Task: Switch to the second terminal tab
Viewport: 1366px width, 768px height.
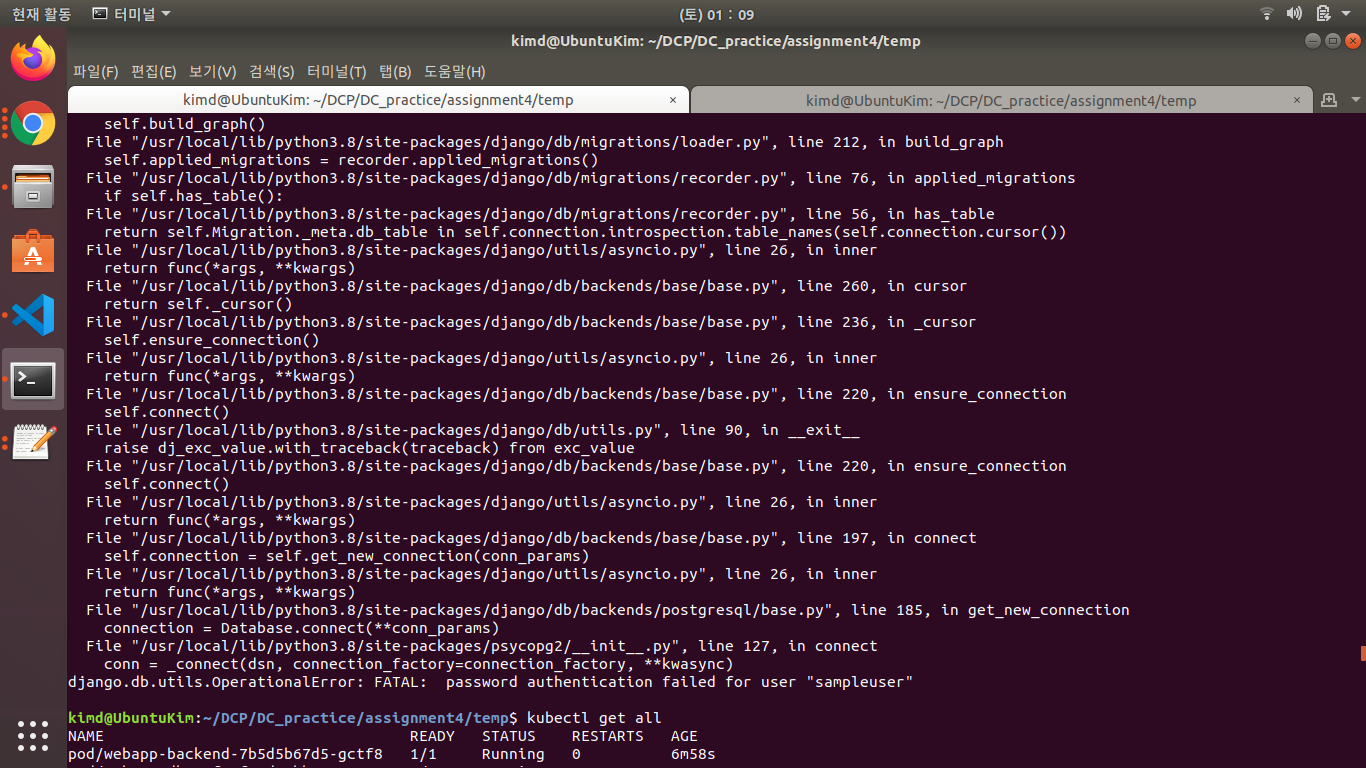Action: tap(1001, 100)
